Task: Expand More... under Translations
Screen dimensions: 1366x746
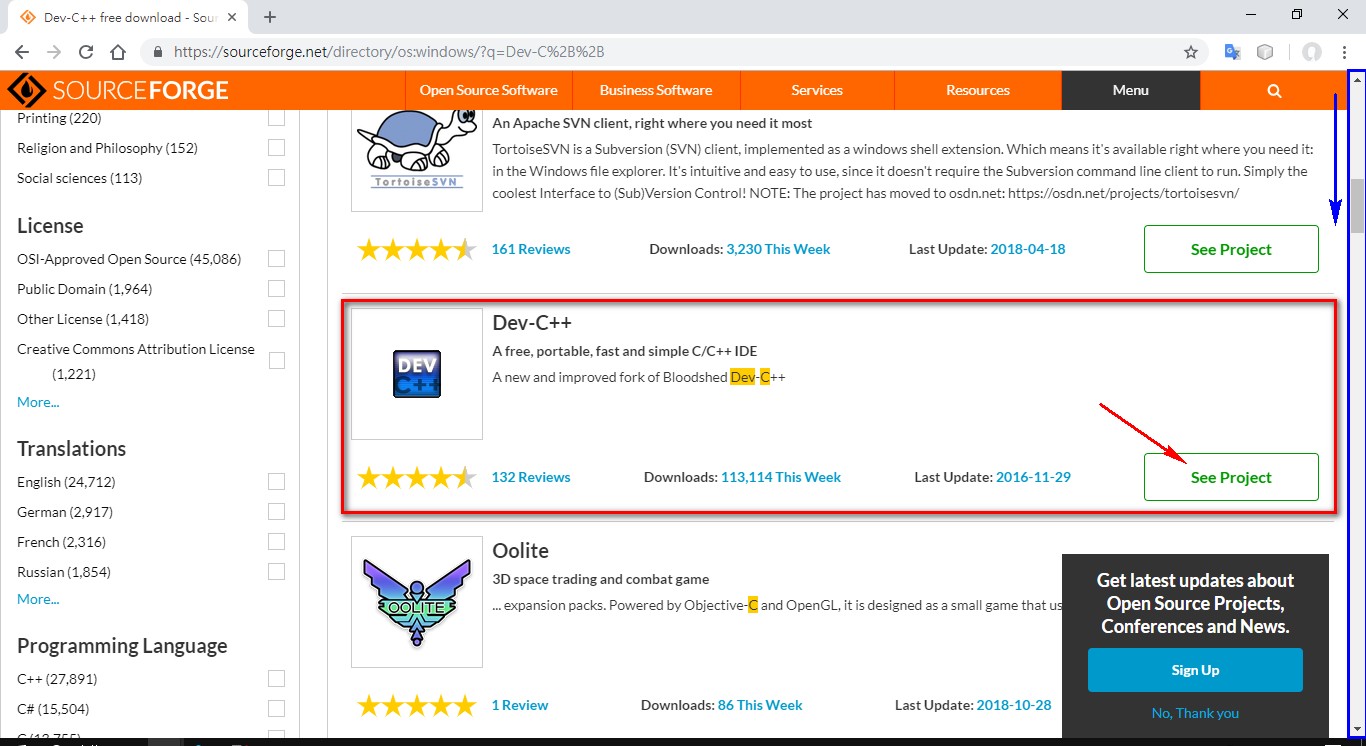Action: point(38,599)
